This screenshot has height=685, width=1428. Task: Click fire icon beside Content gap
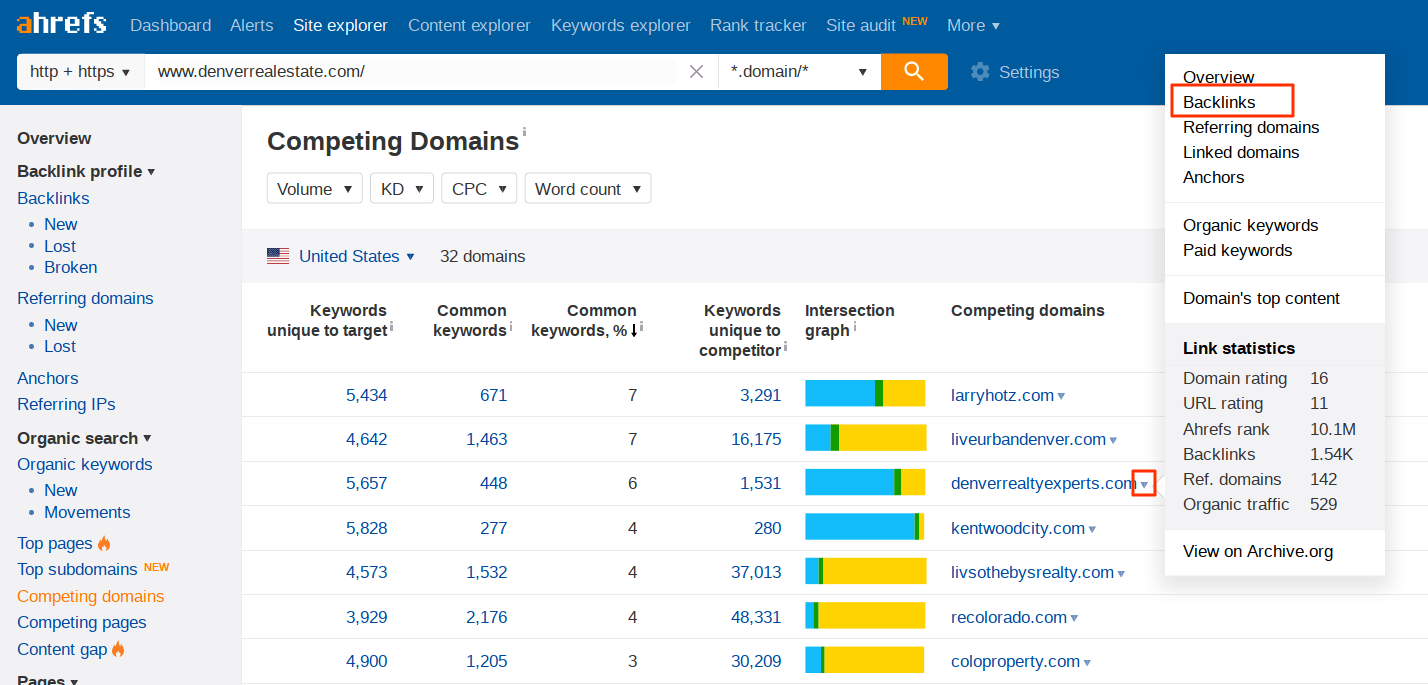(x=118, y=649)
